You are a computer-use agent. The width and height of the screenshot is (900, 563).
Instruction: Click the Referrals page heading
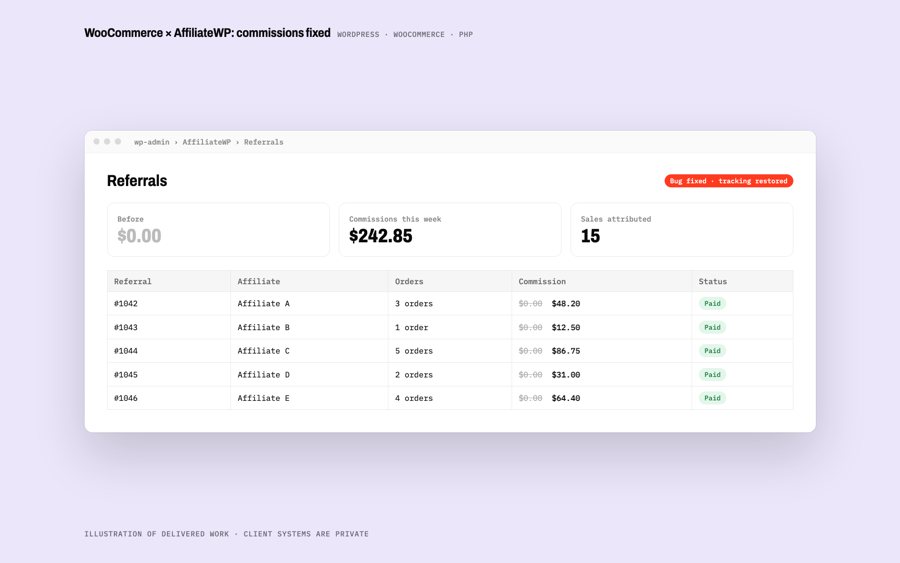point(137,181)
